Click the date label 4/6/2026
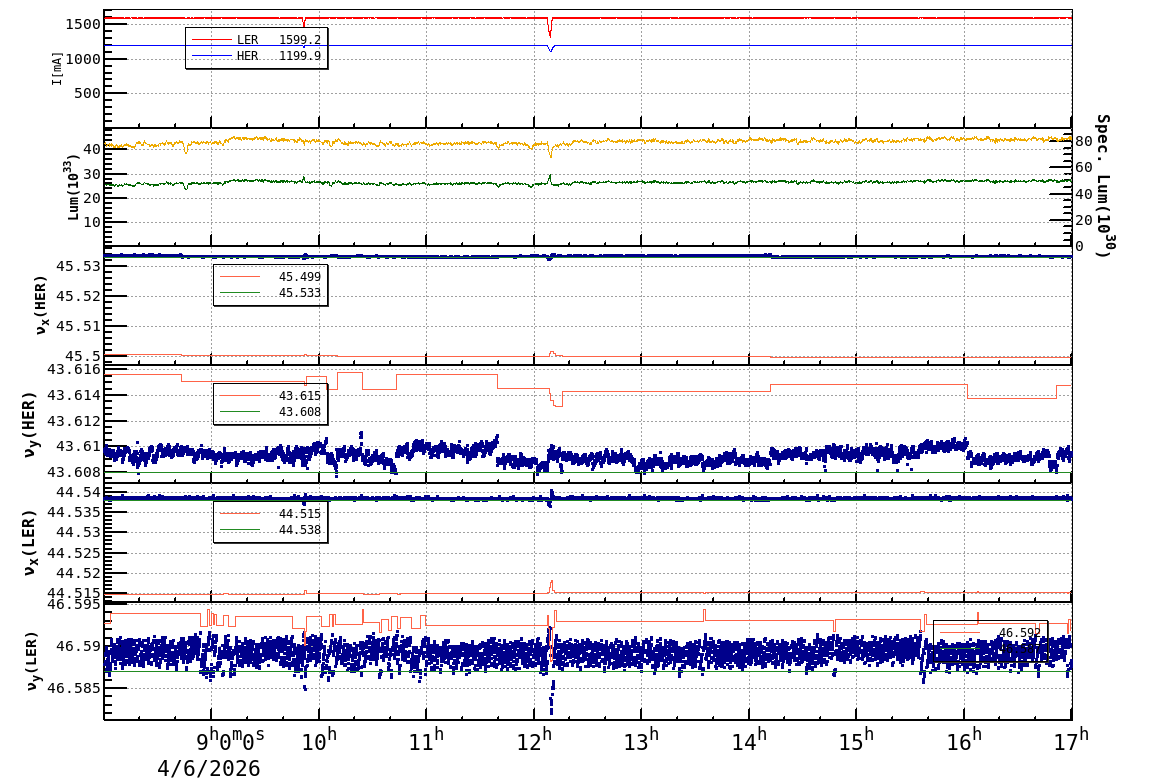The width and height of the screenshot is (1154, 782). pos(209,768)
